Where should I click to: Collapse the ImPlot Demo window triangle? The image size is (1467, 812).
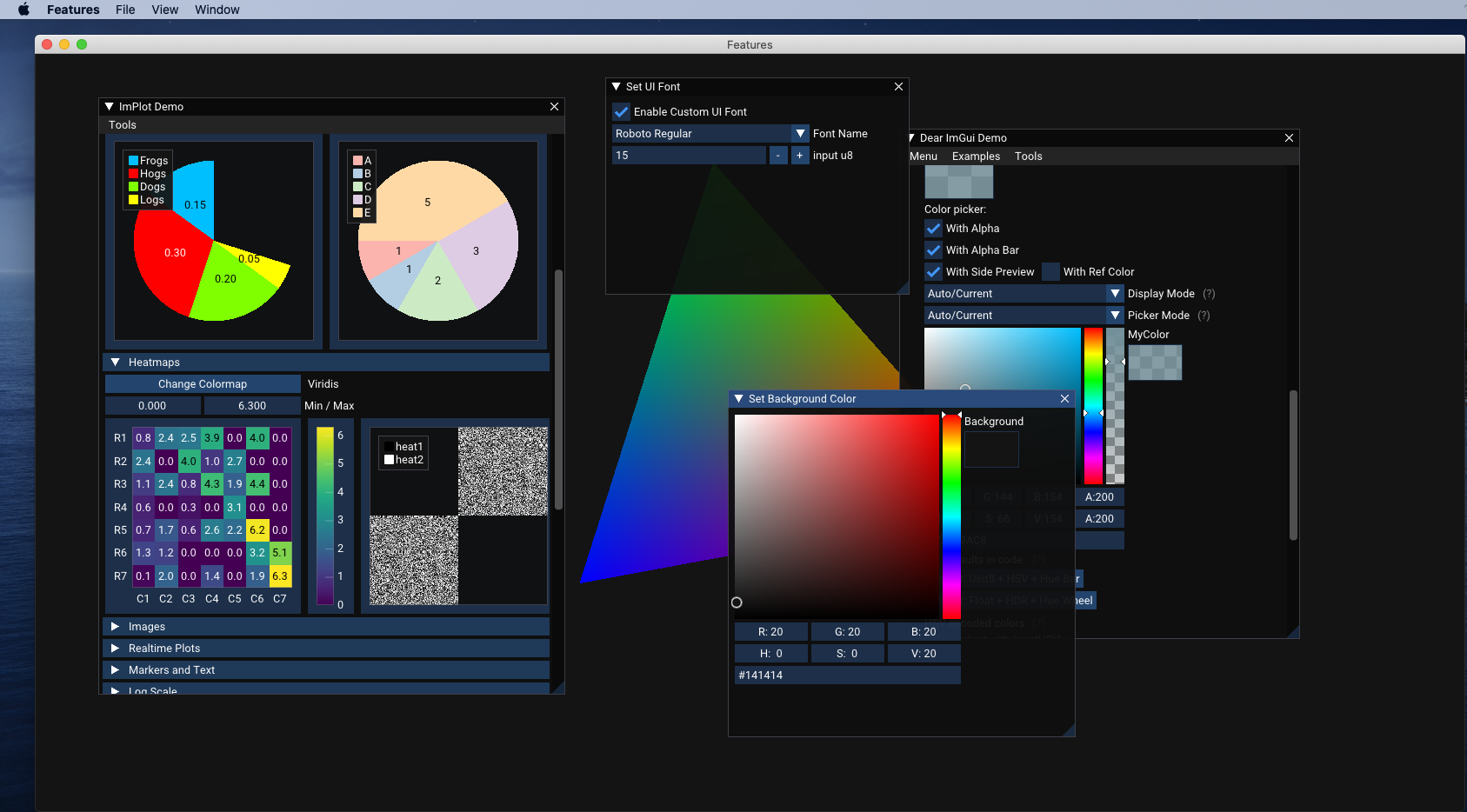(110, 106)
